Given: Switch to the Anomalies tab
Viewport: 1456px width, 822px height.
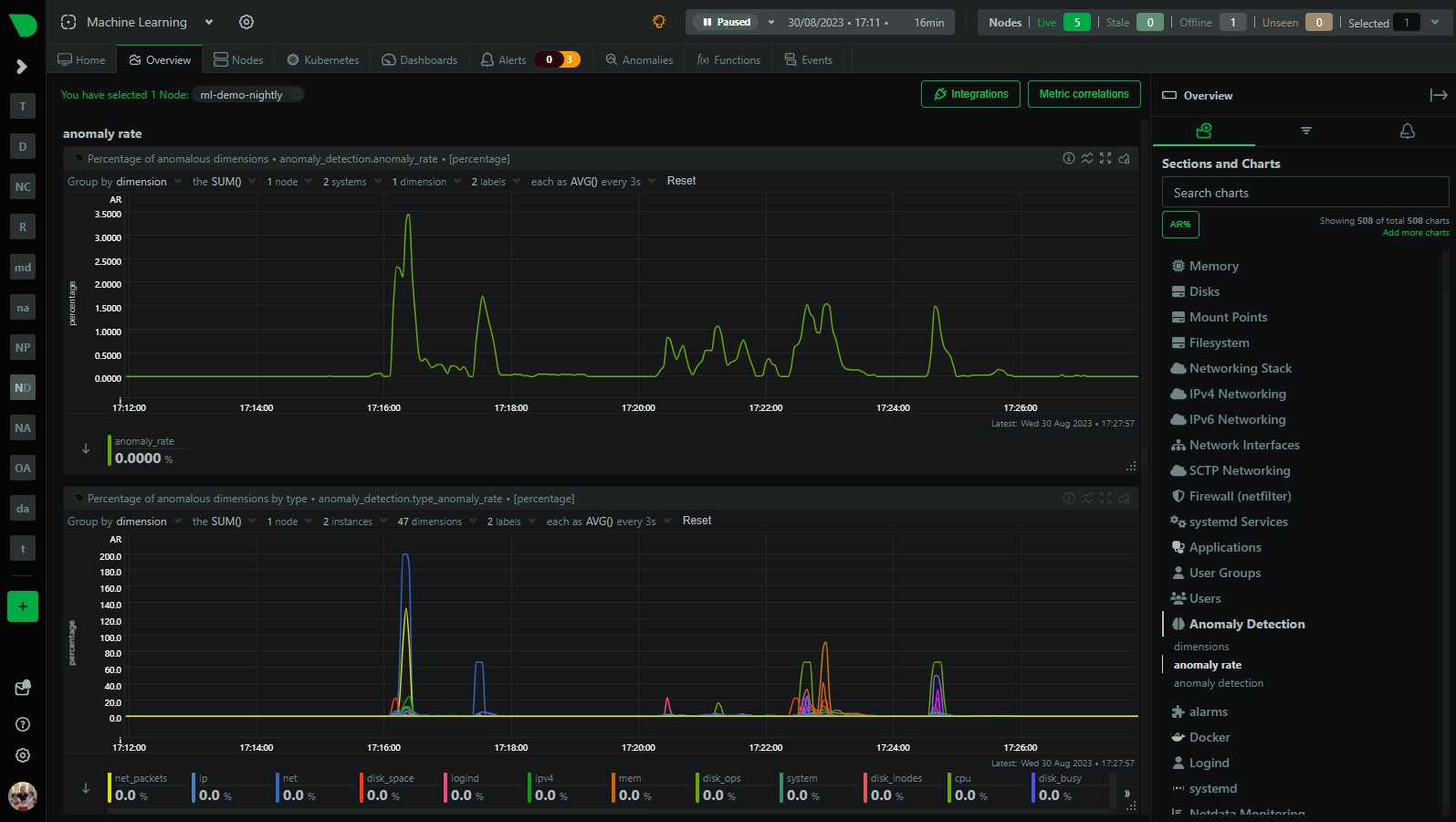Looking at the screenshot, I should point(639,60).
